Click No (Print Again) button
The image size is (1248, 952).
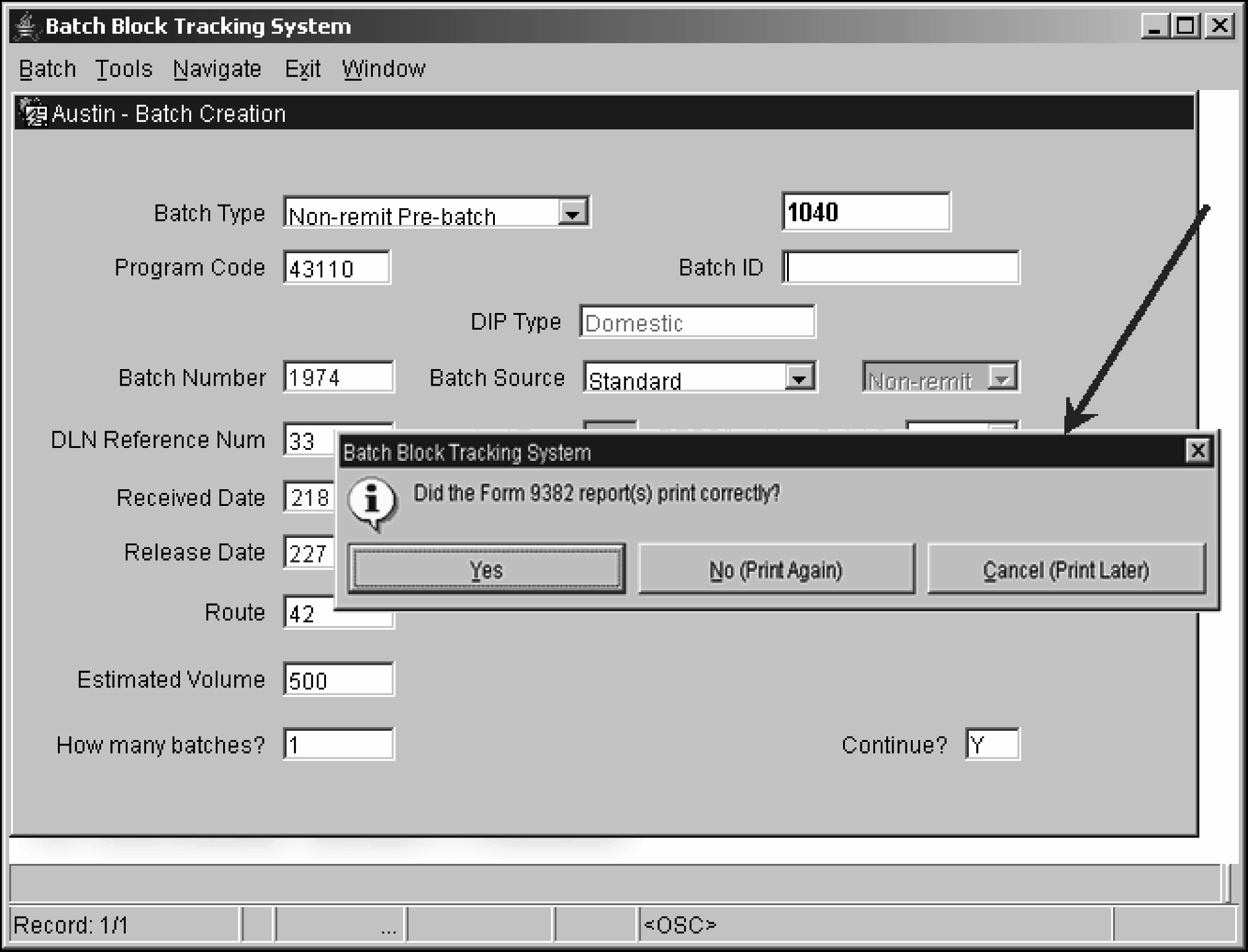(x=776, y=569)
